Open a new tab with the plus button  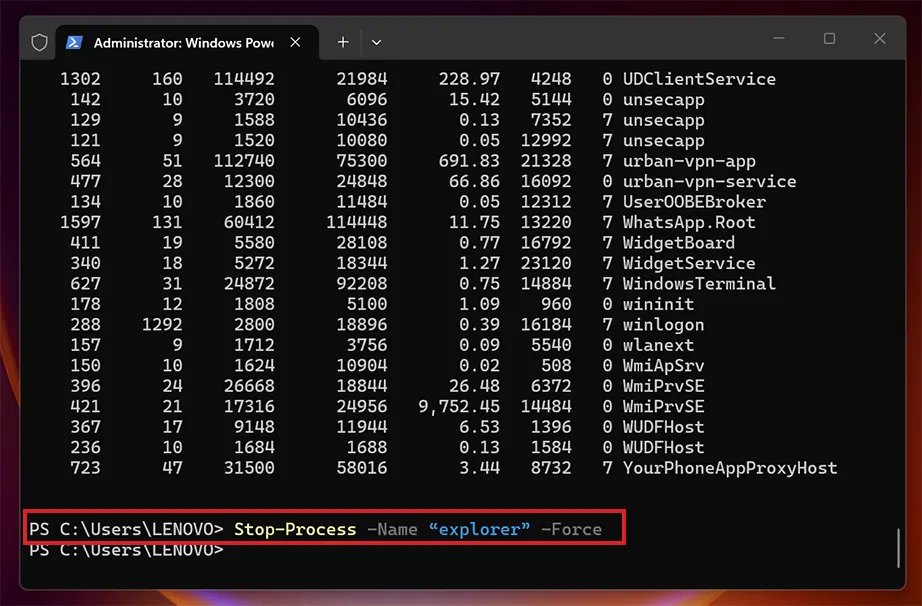(343, 42)
